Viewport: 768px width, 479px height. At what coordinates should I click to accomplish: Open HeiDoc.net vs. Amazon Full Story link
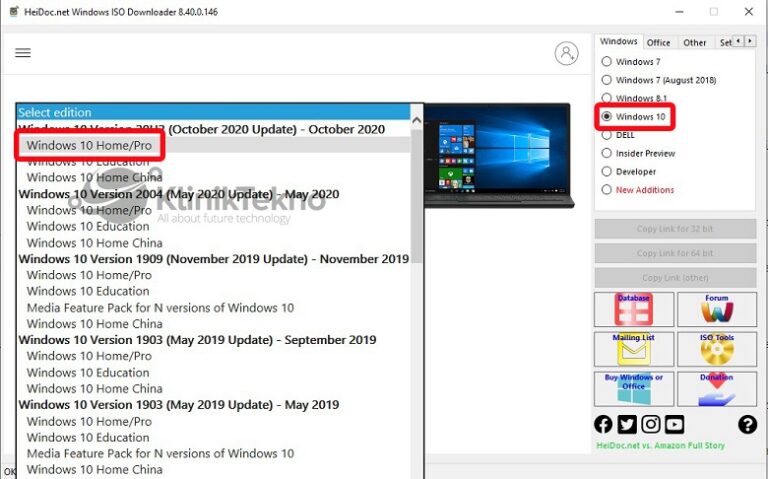tap(660, 445)
